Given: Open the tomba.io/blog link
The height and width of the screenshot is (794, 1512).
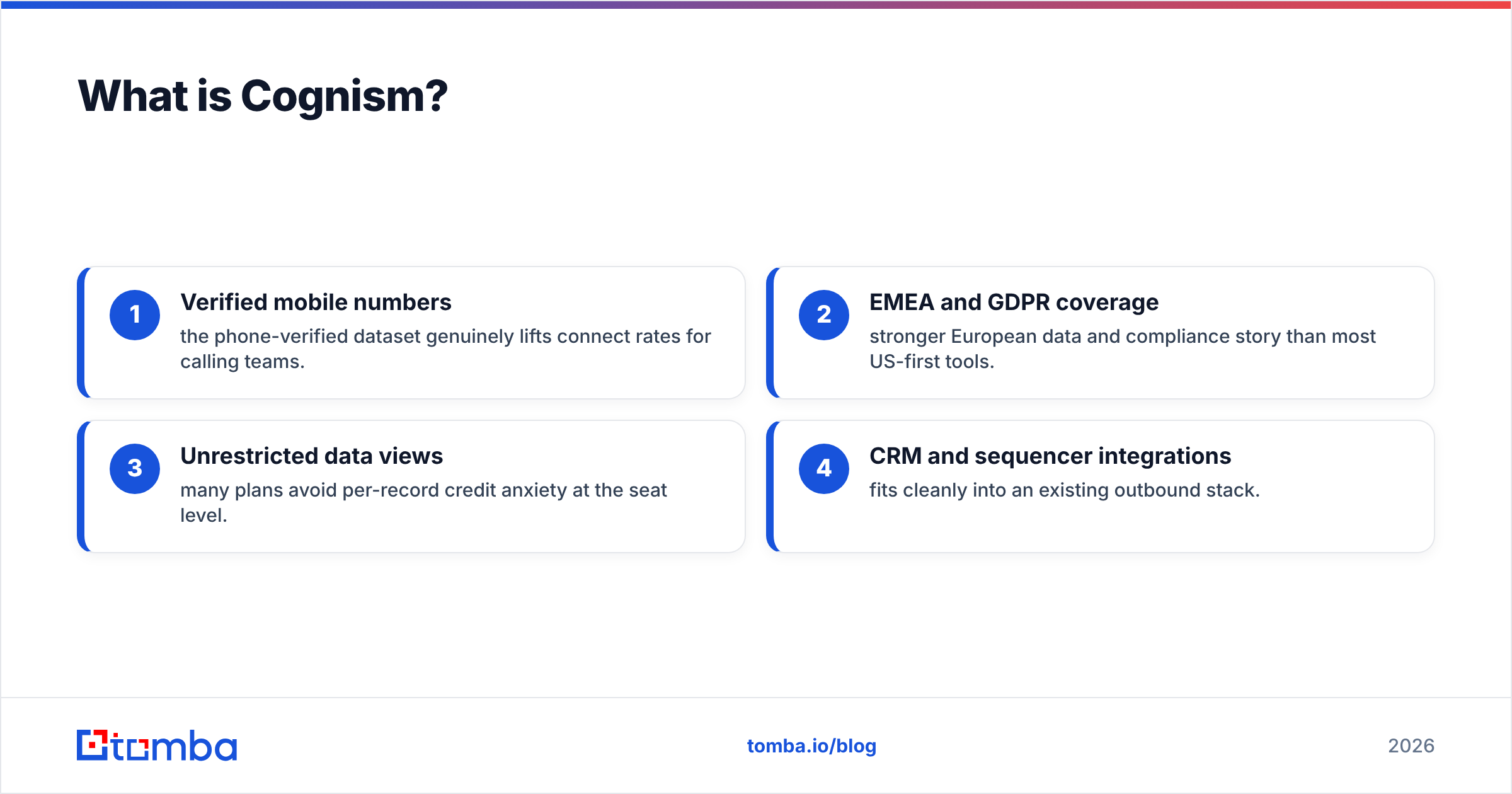Looking at the screenshot, I should 811,746.
